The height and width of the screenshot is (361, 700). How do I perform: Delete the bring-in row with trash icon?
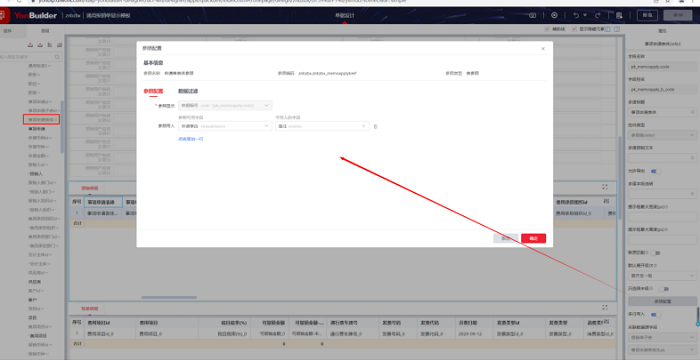tap(375, 127)
